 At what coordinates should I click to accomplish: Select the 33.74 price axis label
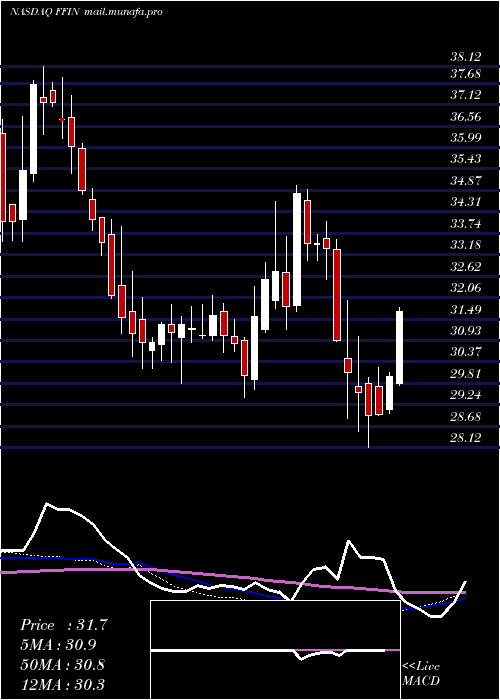coord(466,223)
